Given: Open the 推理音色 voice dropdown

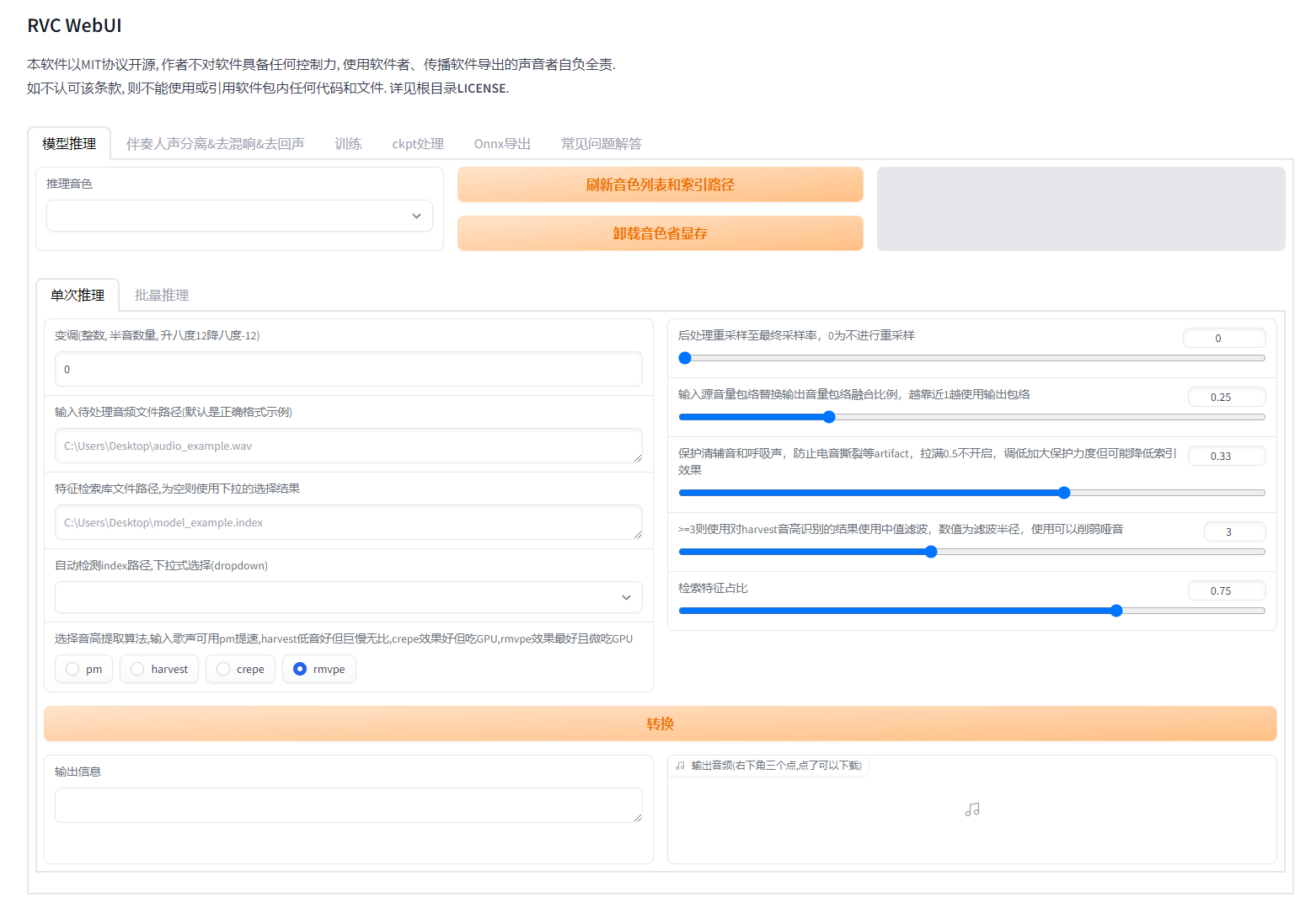Looking at the screenshot, I should pyautogui.click(x=239, y=216).
